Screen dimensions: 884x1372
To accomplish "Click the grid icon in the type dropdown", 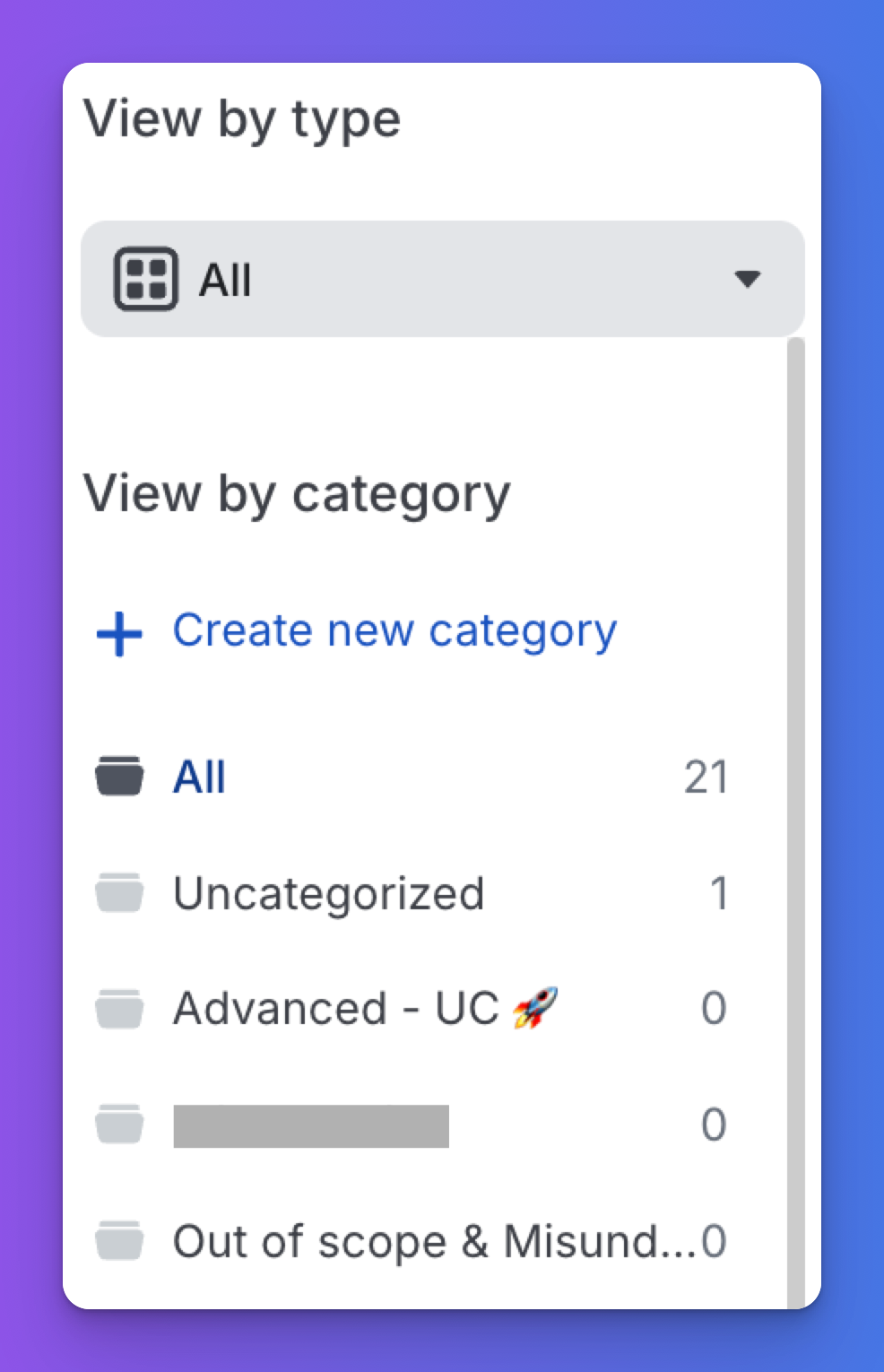I will [145, 279].
